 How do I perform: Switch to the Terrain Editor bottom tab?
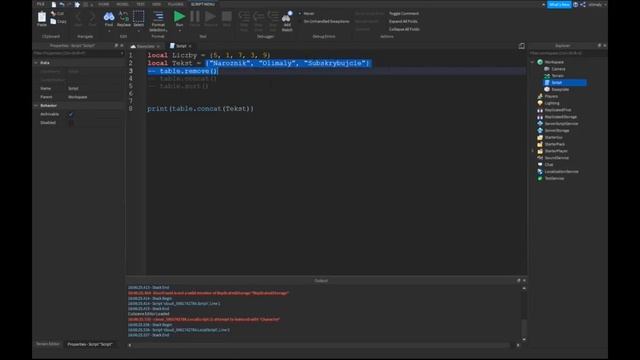click(48, 344)
